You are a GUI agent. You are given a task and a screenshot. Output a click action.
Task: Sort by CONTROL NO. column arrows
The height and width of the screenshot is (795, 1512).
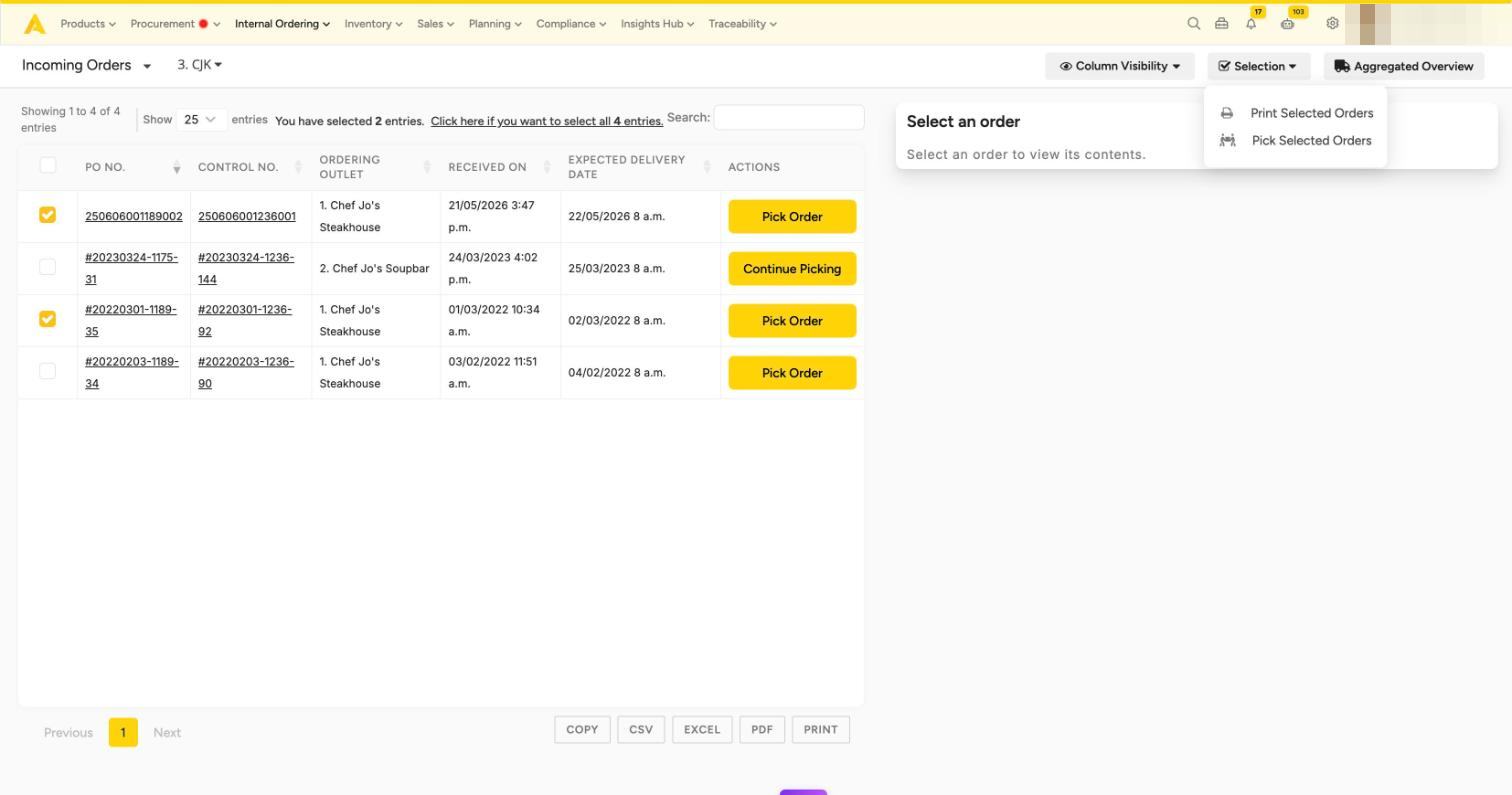pyautogui.click(x=298, y=167)
